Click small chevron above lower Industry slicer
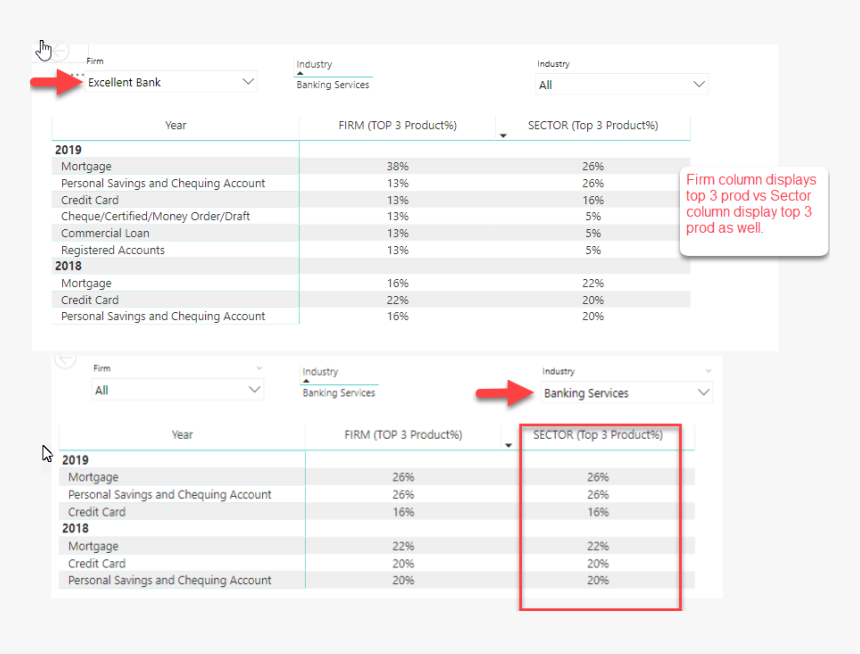This screenshot has height=654, width=860. click(708, 371)
